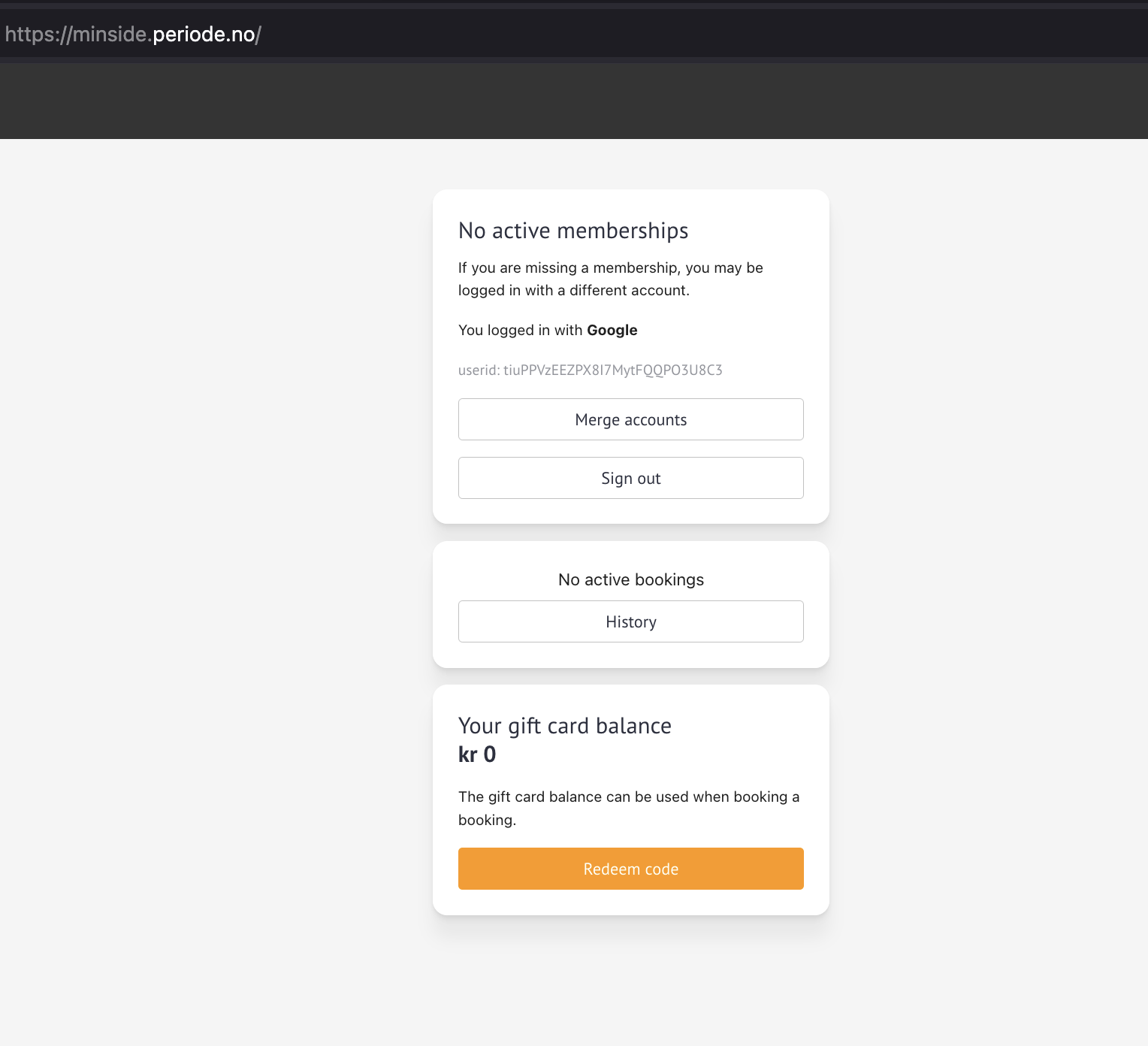The width and height of the screenshot is (1148, 1046).
Task: Click the gift card balance usage description
Action: (629, 808)
